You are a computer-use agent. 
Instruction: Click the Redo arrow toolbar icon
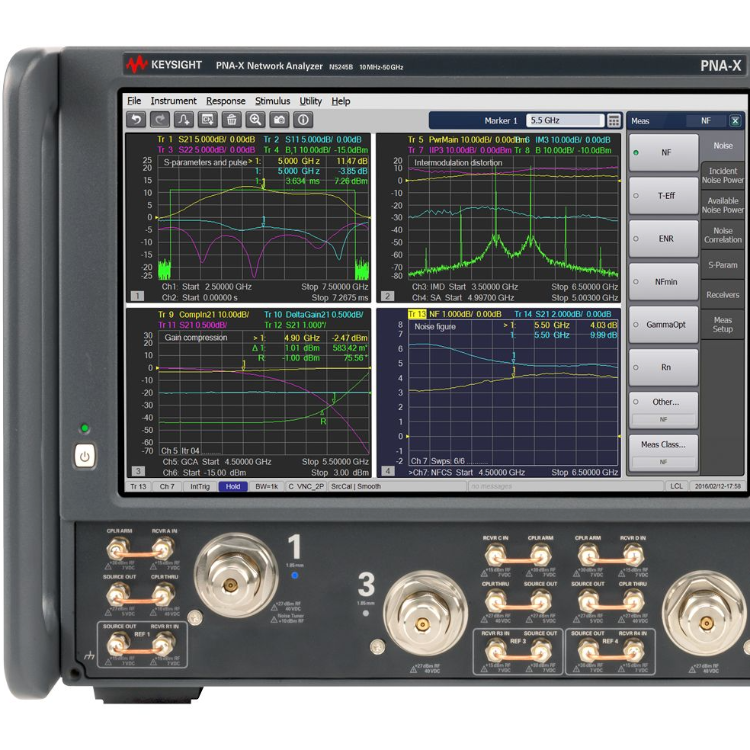(x=160, y=120)
